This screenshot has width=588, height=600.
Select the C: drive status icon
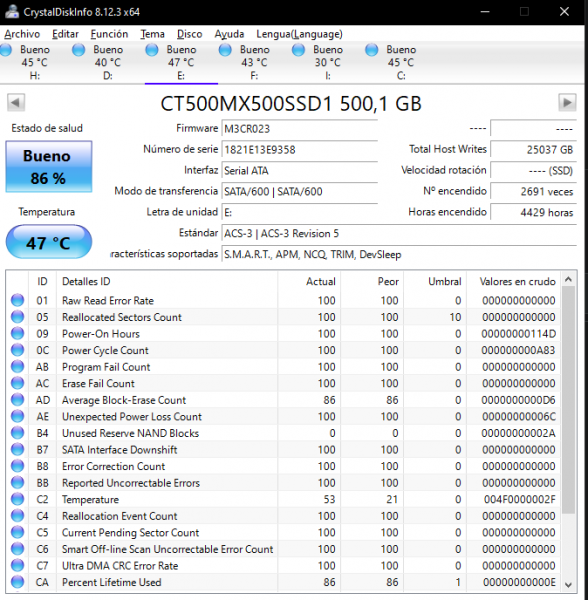coord(371,50)
